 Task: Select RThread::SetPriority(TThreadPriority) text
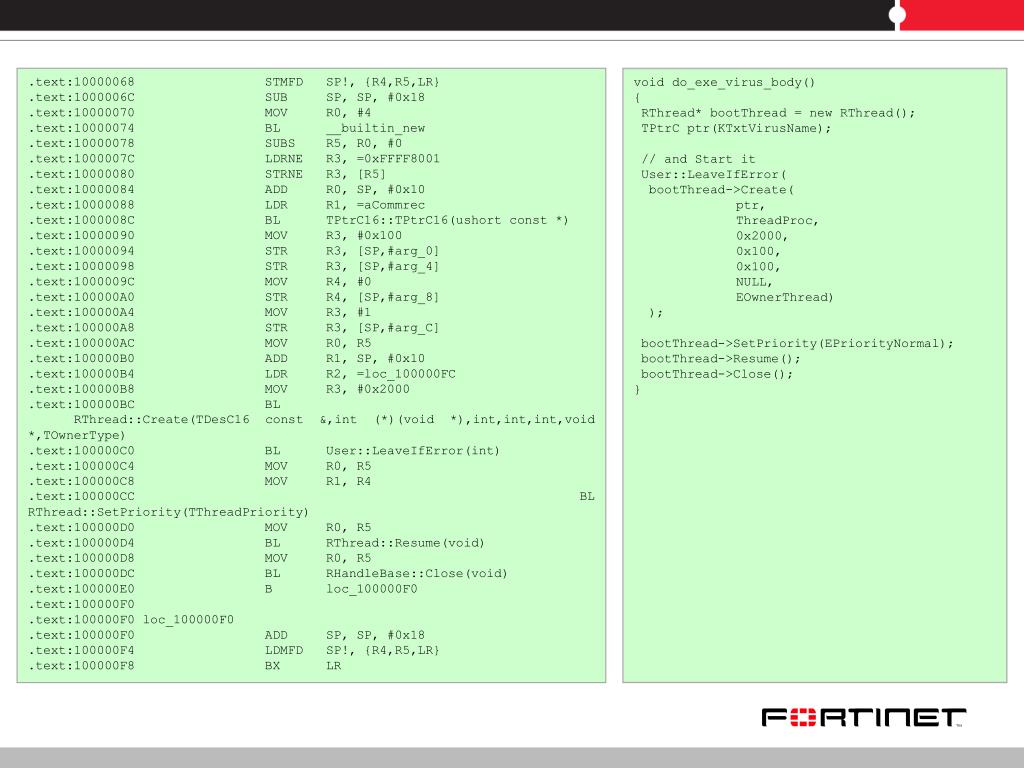[168, 513]
